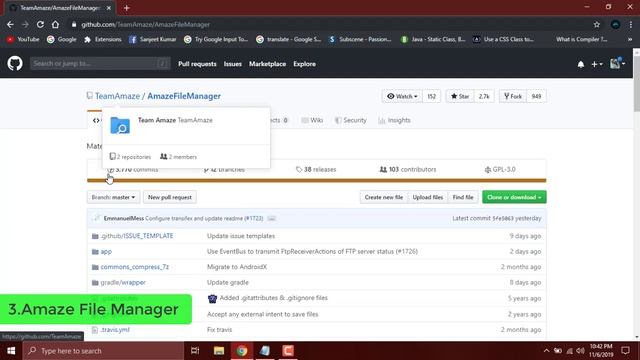The image size is (640, 360).
Task: Click the GitHub Octocat logo
Action: 15,64
